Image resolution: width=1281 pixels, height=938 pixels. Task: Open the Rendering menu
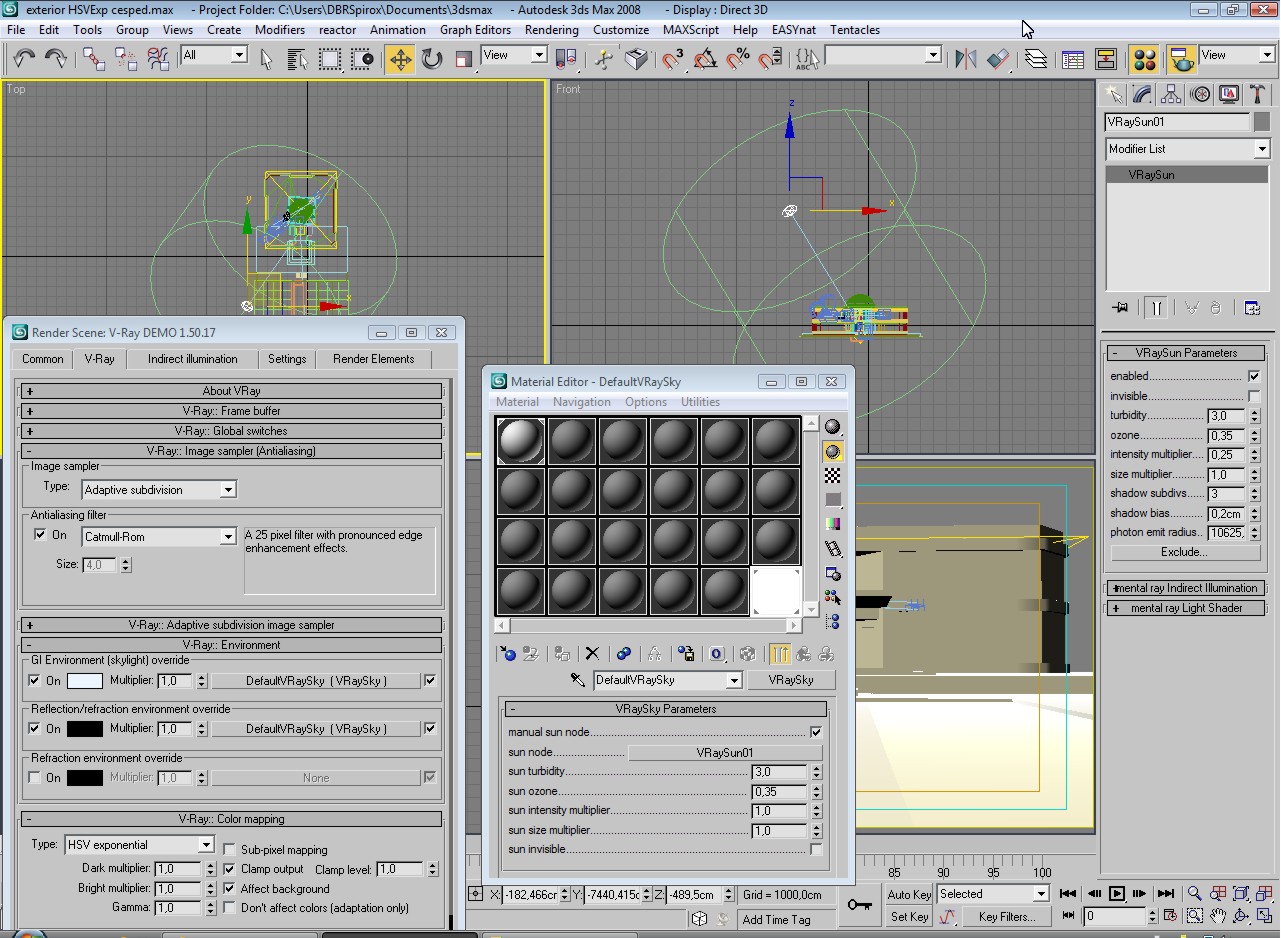[x=551, y=29]
